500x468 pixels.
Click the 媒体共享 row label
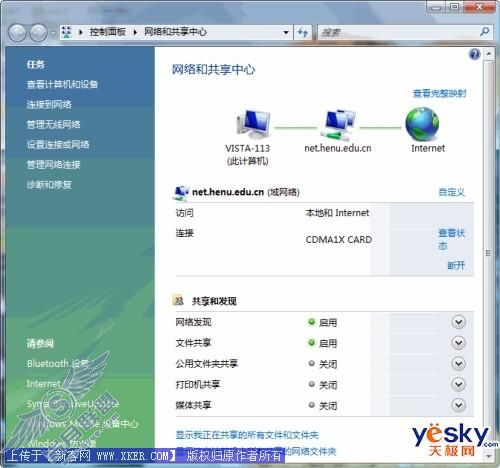coord(193,405)
